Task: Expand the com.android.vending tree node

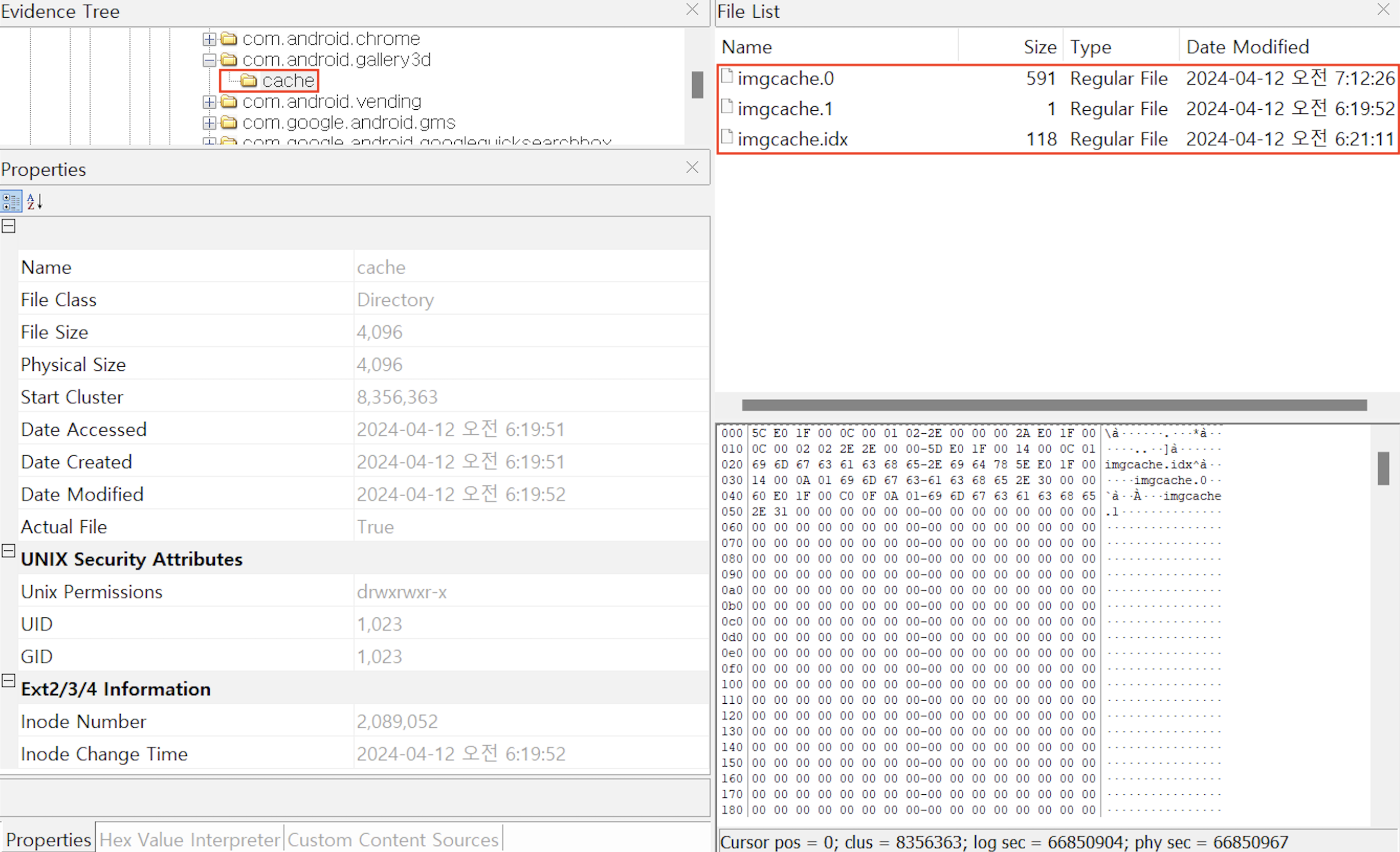Action: pos(209,102)
